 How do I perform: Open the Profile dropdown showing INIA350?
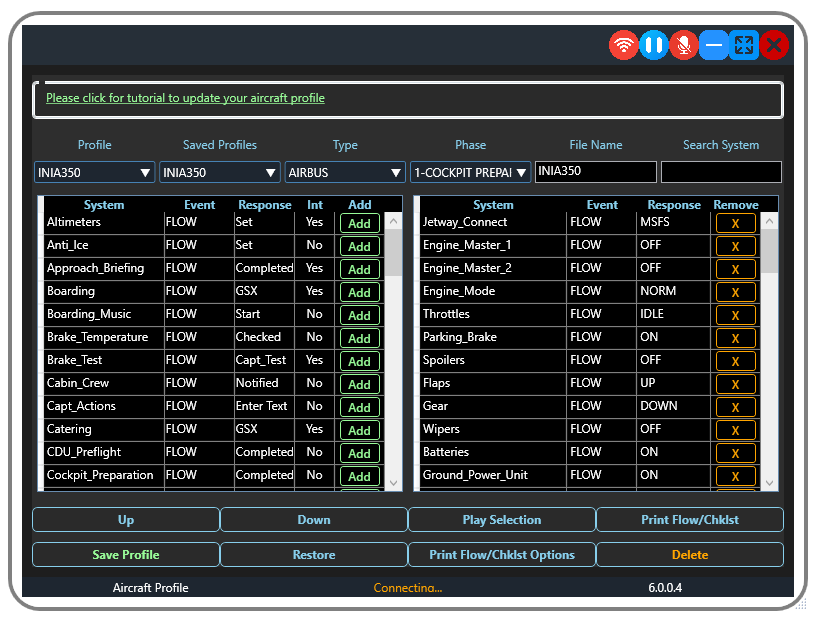tap(95, 173)
